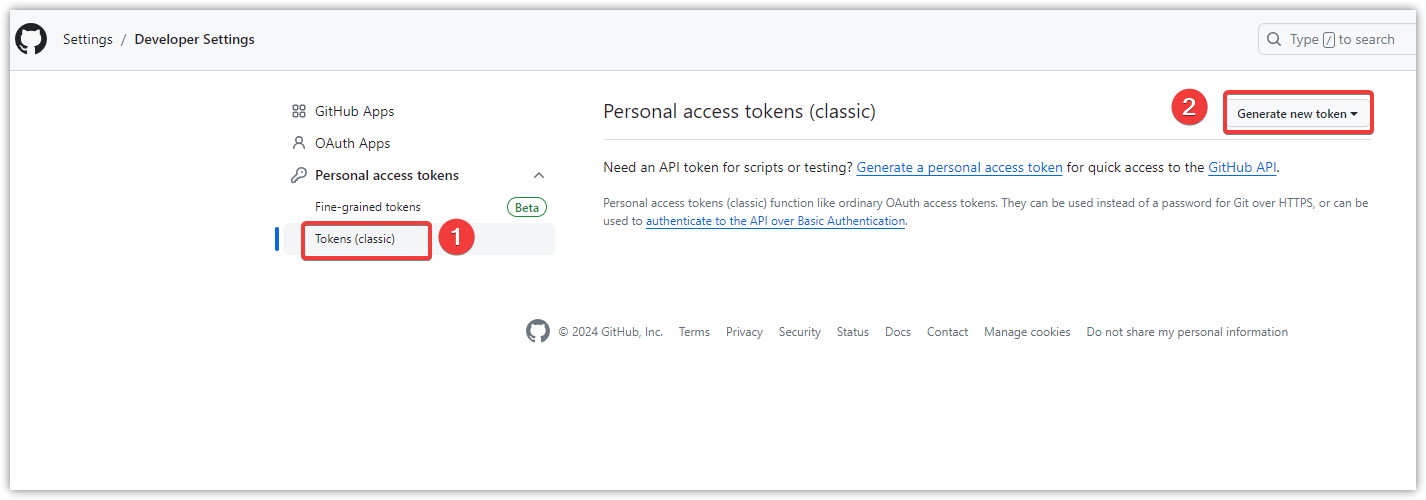Follow the Basic Authentication API link

[775, 221]
